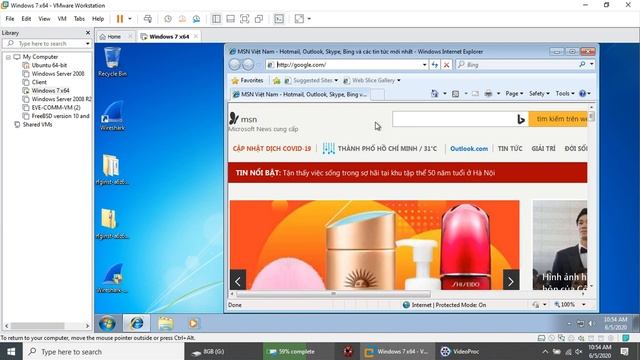
Task: Click the library horizontal scrollbar thumb
Action: (37, 326)
